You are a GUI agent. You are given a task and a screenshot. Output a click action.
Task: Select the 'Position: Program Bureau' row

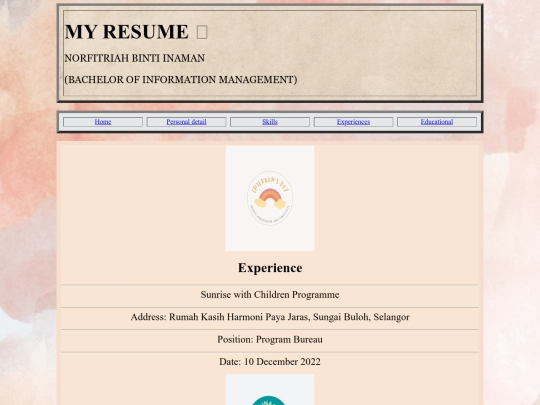[270, 340]
